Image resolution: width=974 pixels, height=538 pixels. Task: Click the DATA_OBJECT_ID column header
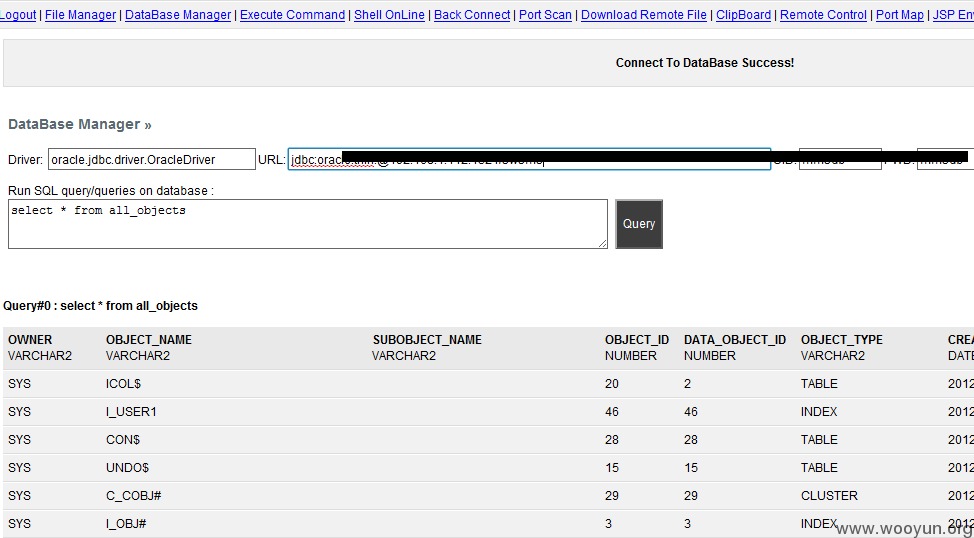735,340
